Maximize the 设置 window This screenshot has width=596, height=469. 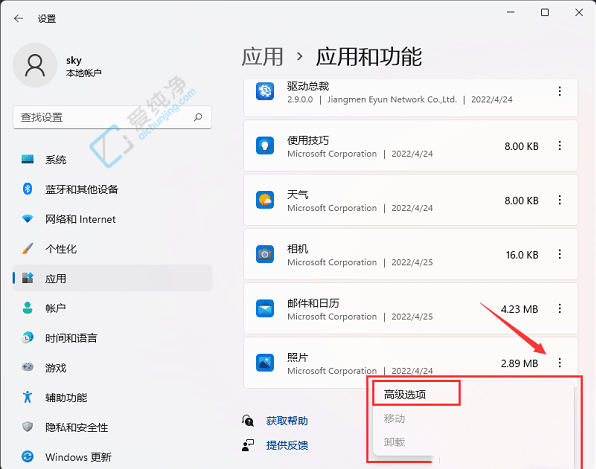[x=545, y=13]
